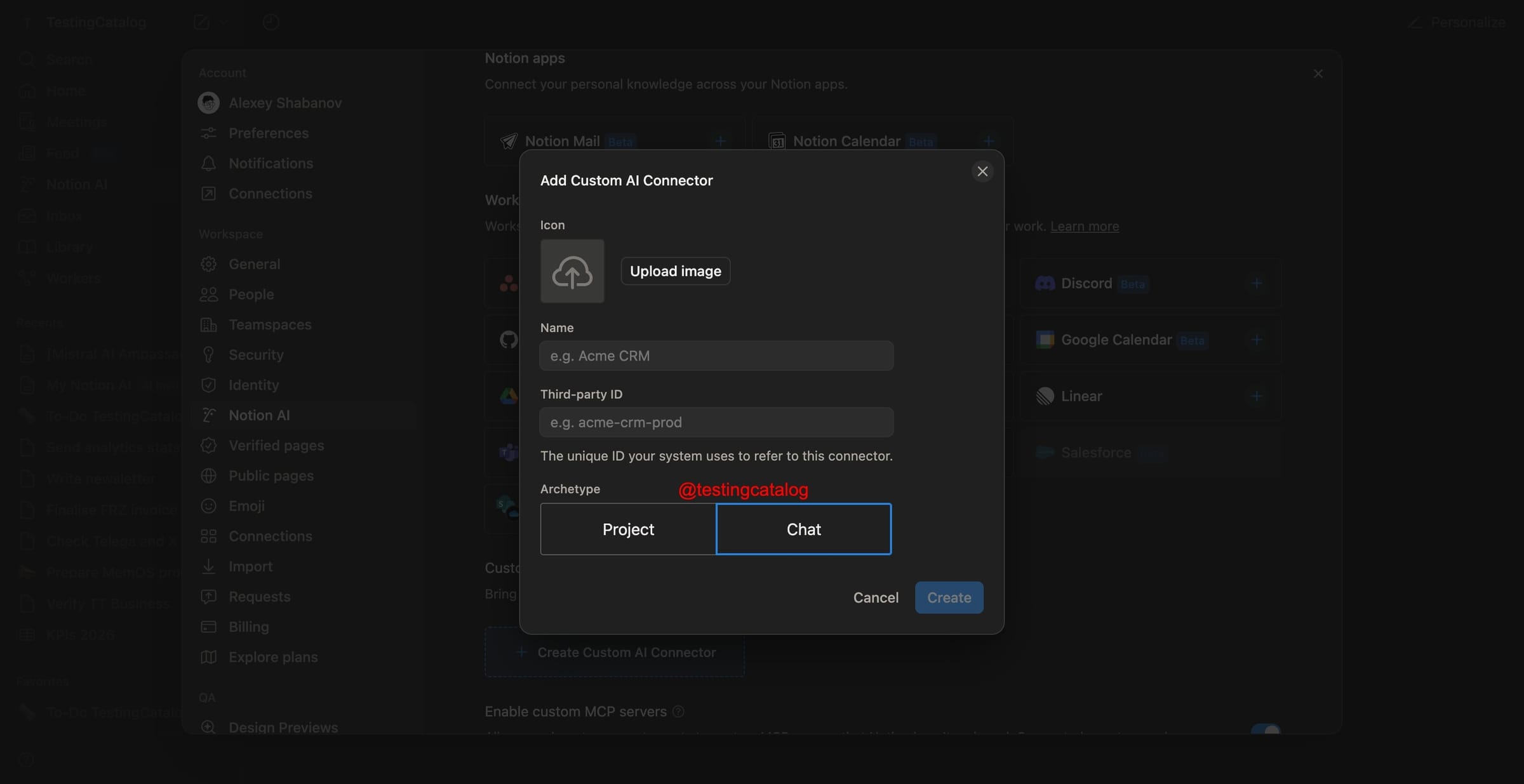Open Preferences in the settings sidebar
Image resolution: width=1524 pixels, height=784 pixels.
pos(268,133)
